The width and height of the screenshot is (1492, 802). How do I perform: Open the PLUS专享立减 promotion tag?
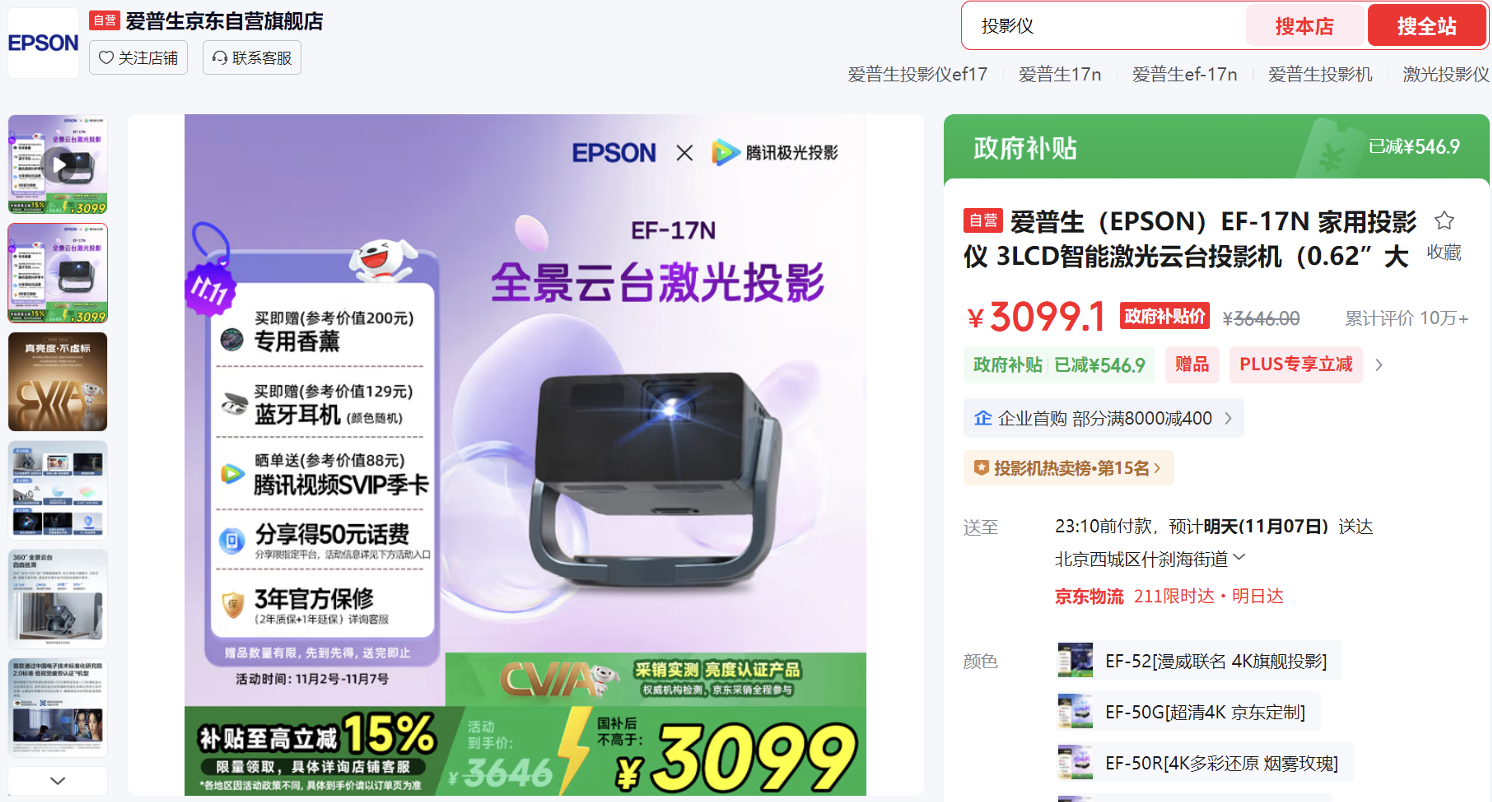[x=1295, y=365]
